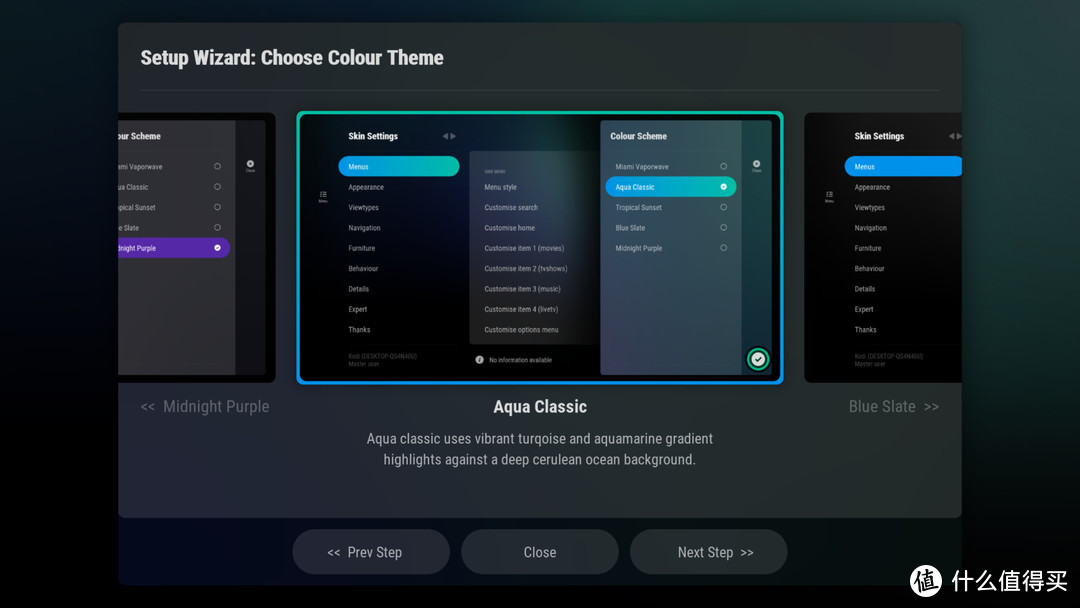
Task: Go to Next Step
Action: click(x=708, y=552)
